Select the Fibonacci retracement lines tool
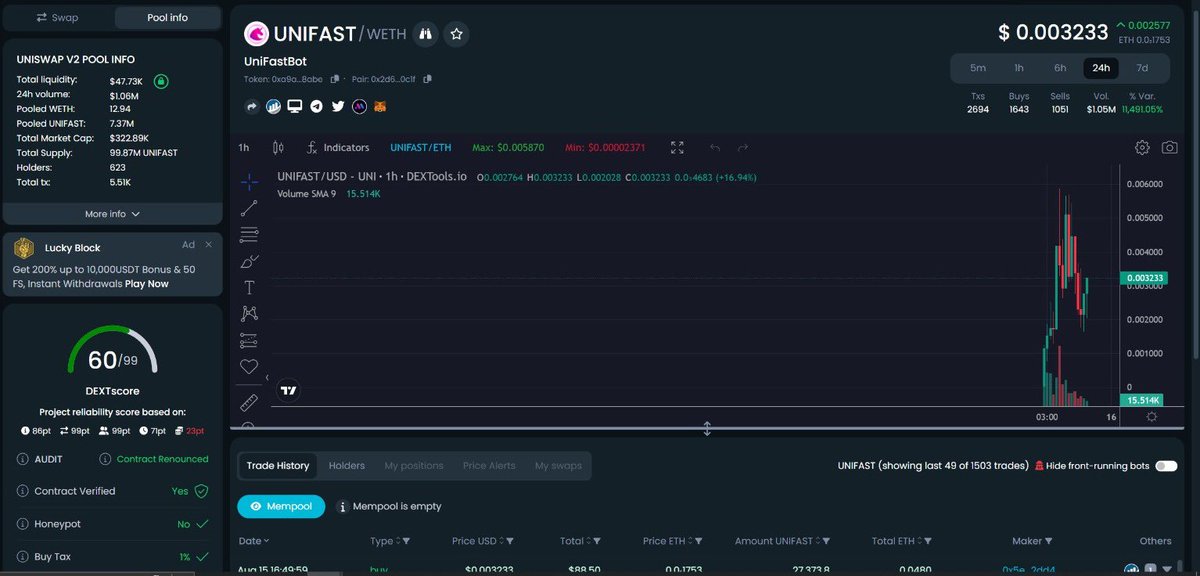 click(x=250, y=235)
